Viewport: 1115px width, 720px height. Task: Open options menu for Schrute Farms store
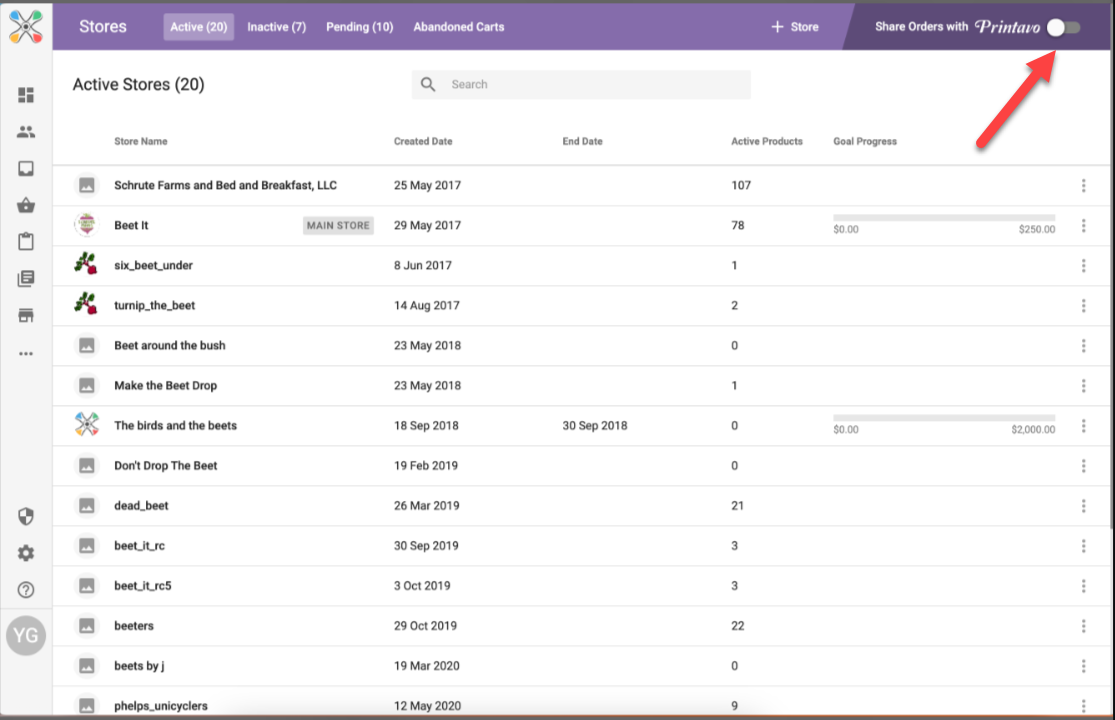[x=1083, y=186]
